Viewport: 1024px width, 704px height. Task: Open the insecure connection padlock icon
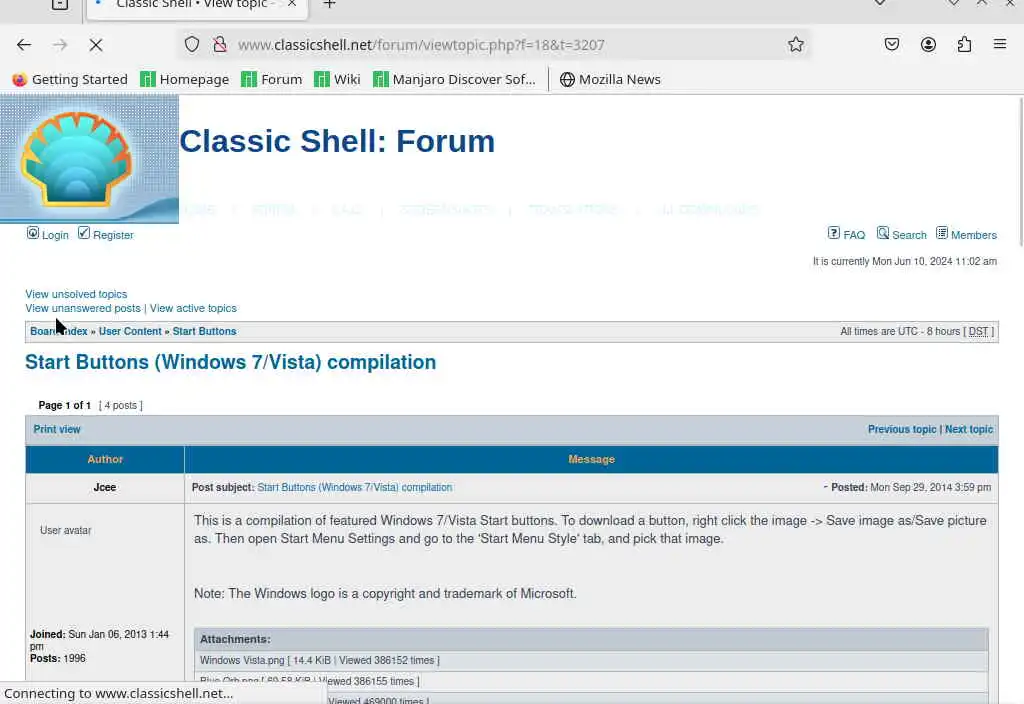[x=220, y=44]
